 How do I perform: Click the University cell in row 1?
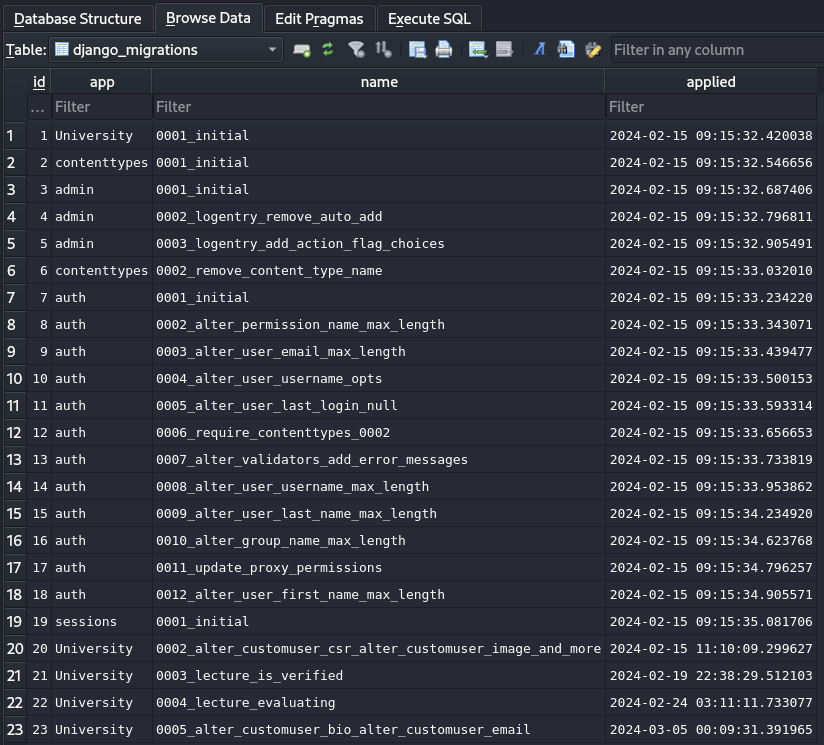(102, 136)
